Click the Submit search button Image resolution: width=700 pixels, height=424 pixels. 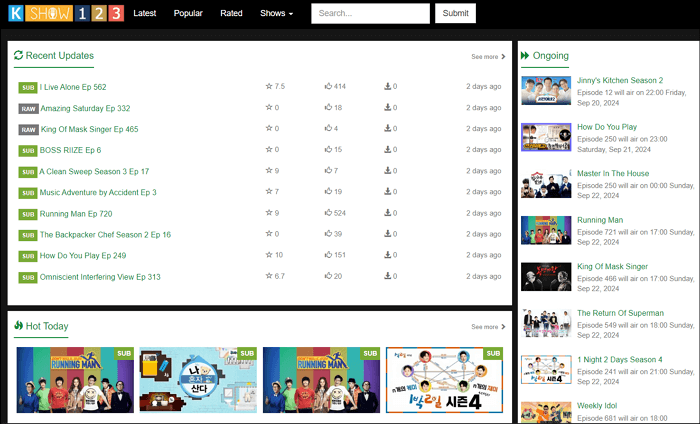tap(455, 13)
